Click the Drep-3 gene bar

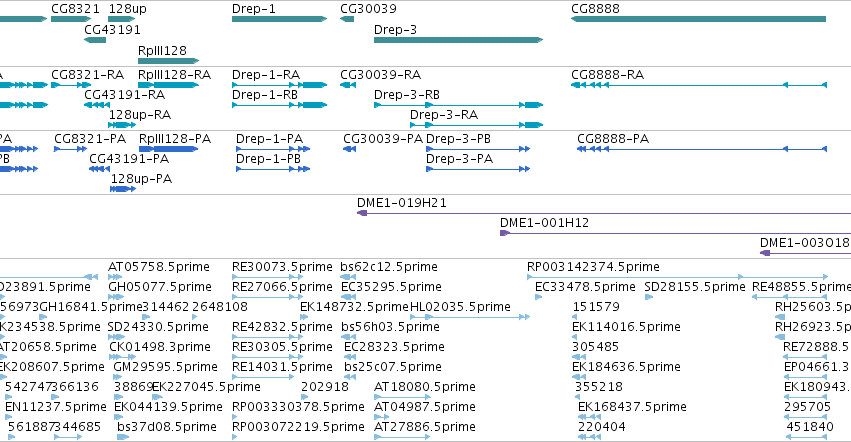point(459,40)
